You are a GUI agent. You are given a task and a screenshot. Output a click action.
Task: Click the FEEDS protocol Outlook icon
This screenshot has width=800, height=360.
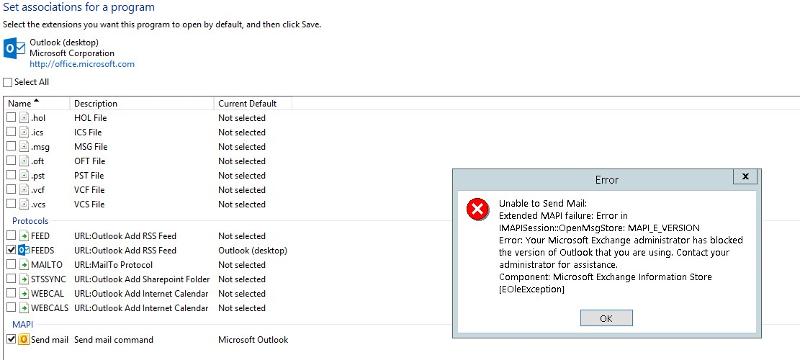coord(24,250)
